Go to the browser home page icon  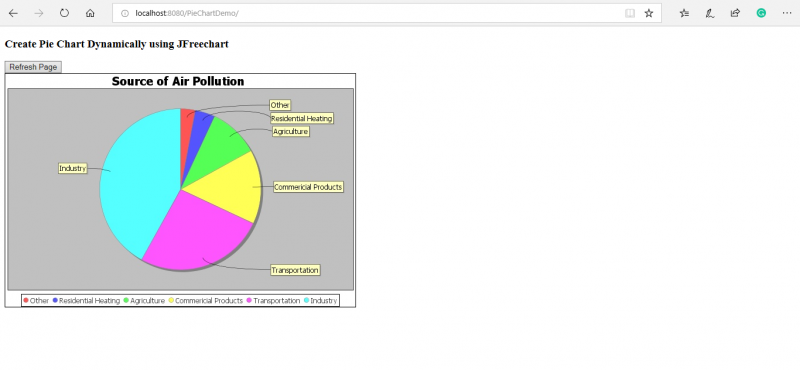pyautogui.click(x=90, y=13)
